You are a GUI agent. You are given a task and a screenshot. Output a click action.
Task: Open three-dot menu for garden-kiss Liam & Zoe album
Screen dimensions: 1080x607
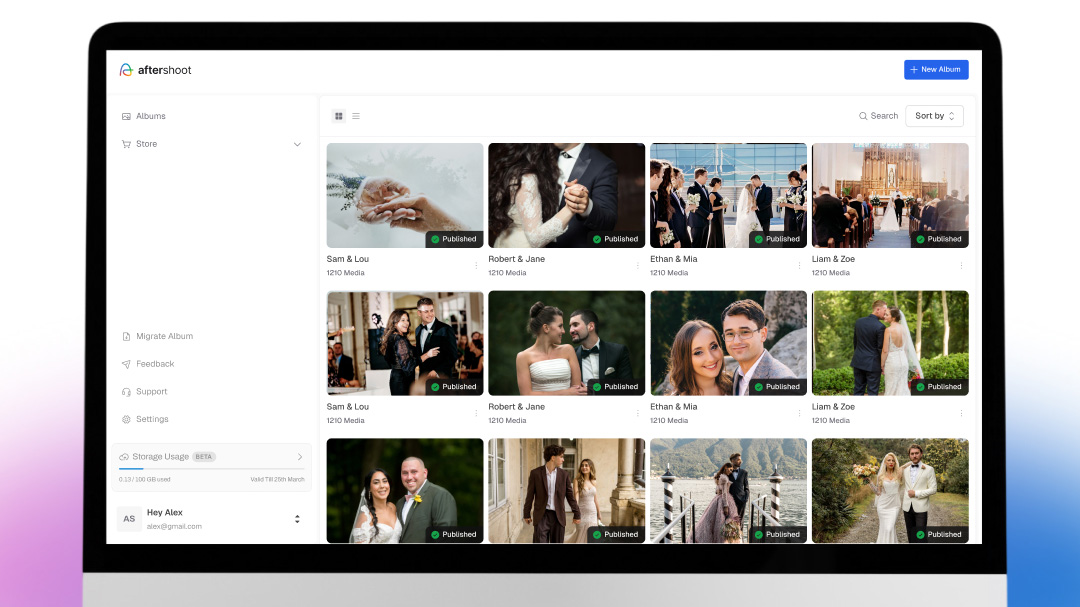point(962,413)
